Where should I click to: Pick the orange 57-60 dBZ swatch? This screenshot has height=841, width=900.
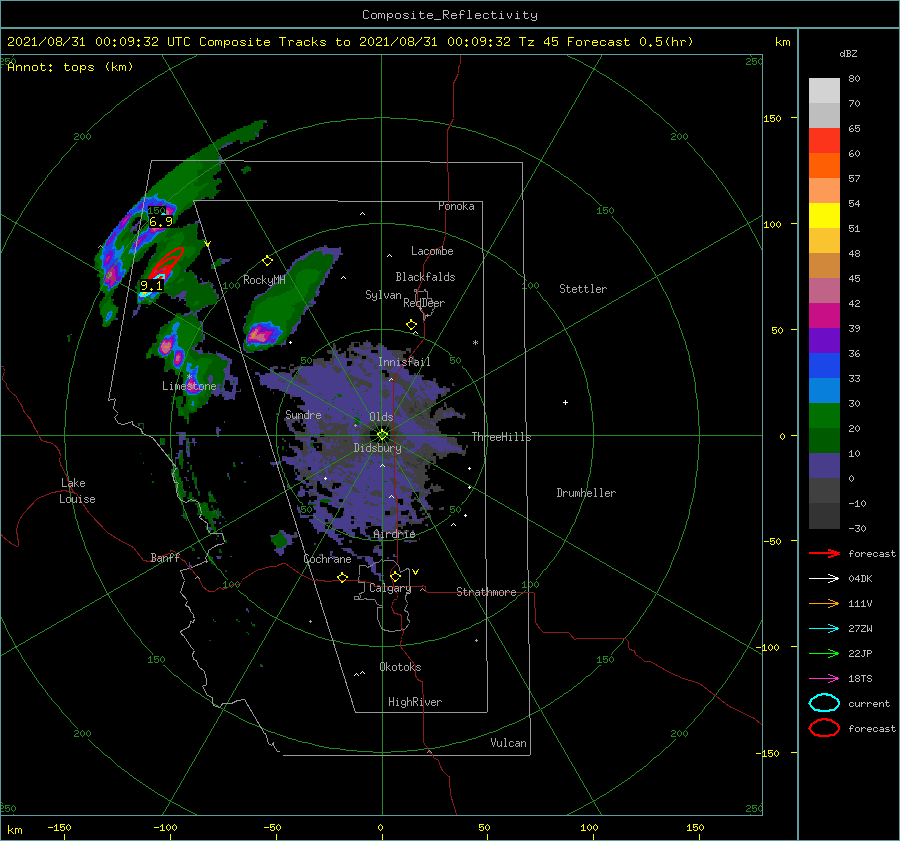(x=824, y=166)
